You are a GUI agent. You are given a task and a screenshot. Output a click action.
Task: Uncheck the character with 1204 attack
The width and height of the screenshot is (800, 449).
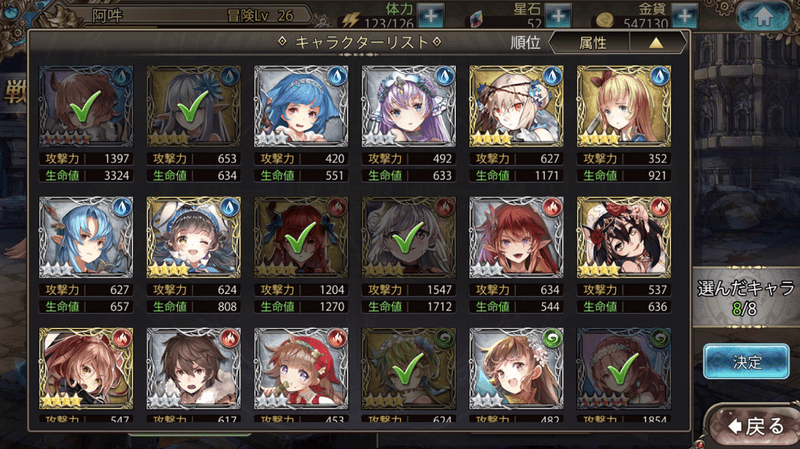point(301,237)
